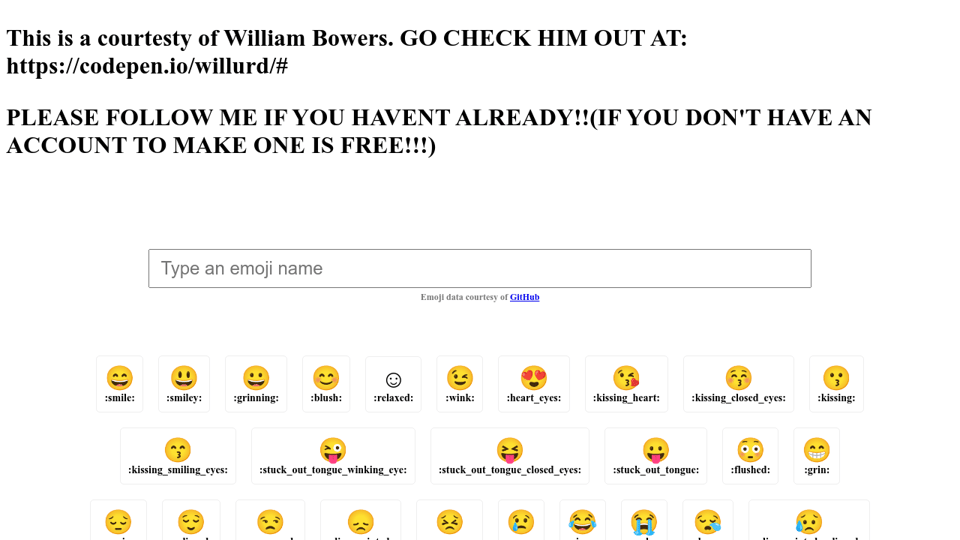Pick the :flushed: emoji
Screen dimensions: 960x540
point(750,456)
